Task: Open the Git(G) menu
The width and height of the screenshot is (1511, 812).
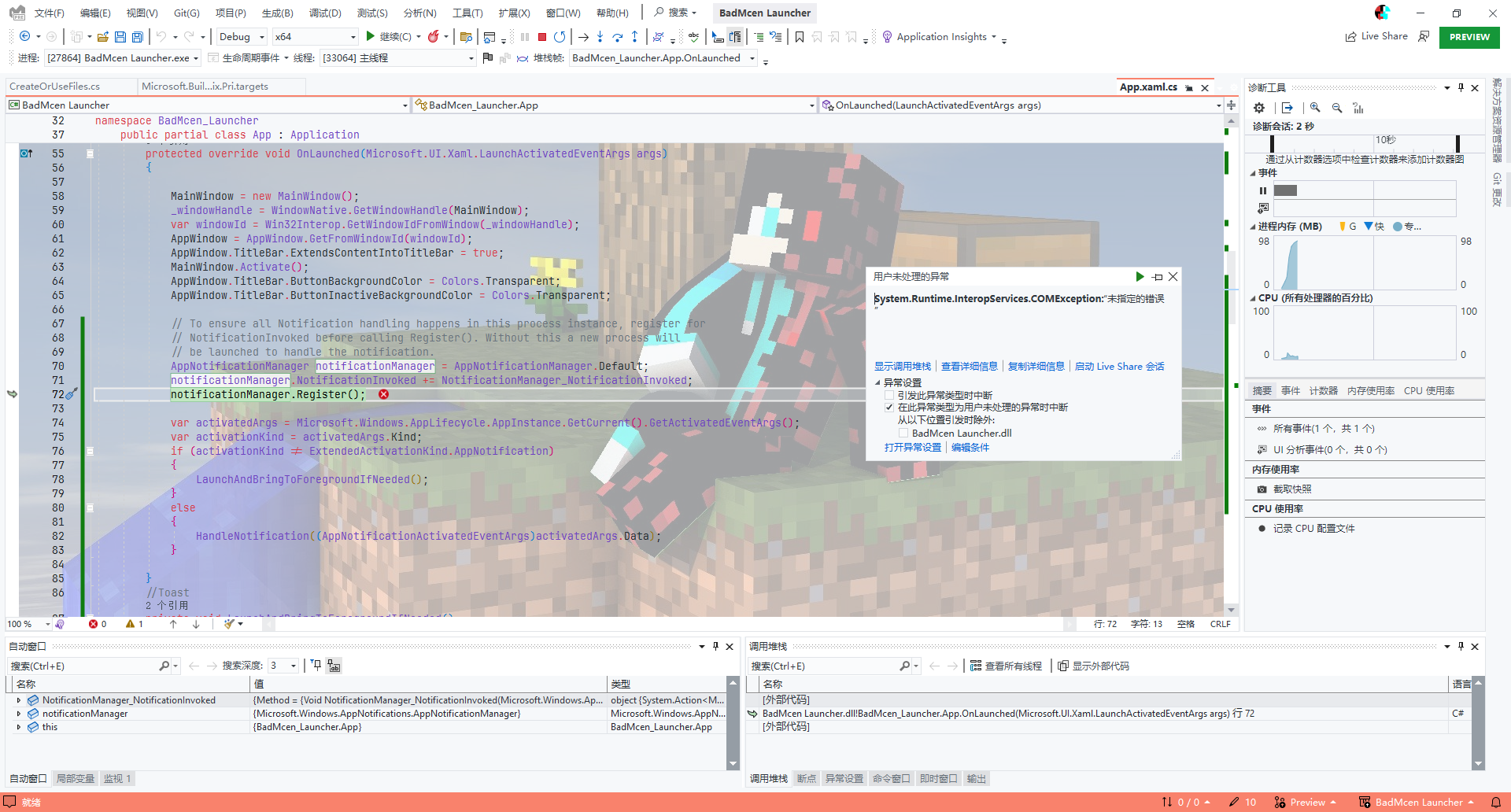Action: point(187,13)
